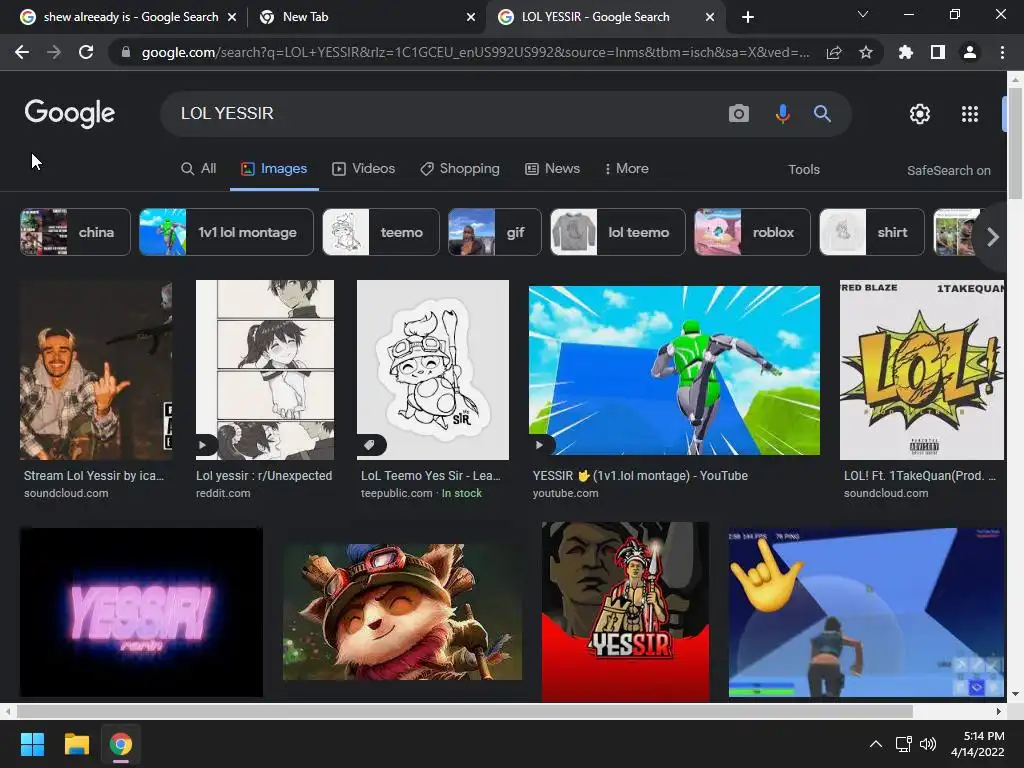Click the vertical page scrollbar
This screenshot has height=768, width=1024.
click(1015, 144)
